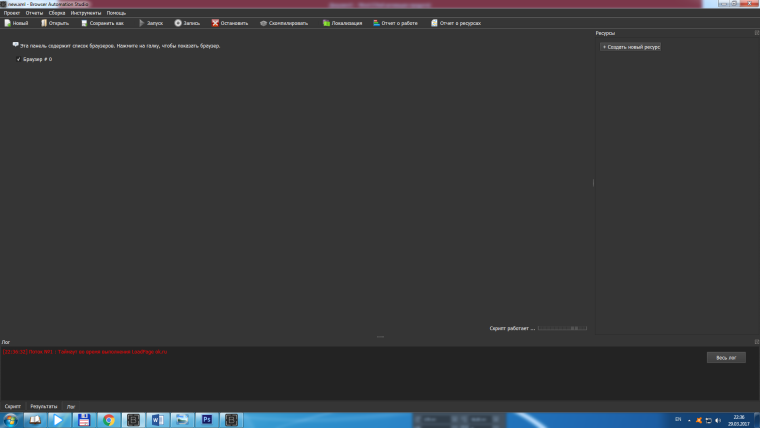Screen dimensions: 760x428
Task: Toggle the Браузер # 0 checkmark
Action: click(x=18, y=60)
